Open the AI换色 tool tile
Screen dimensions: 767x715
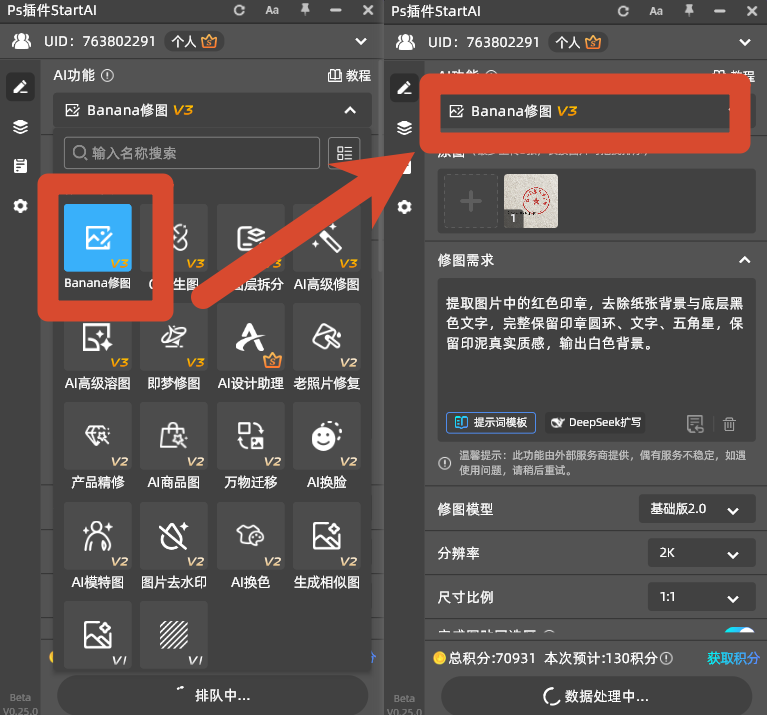pos(250,536)
